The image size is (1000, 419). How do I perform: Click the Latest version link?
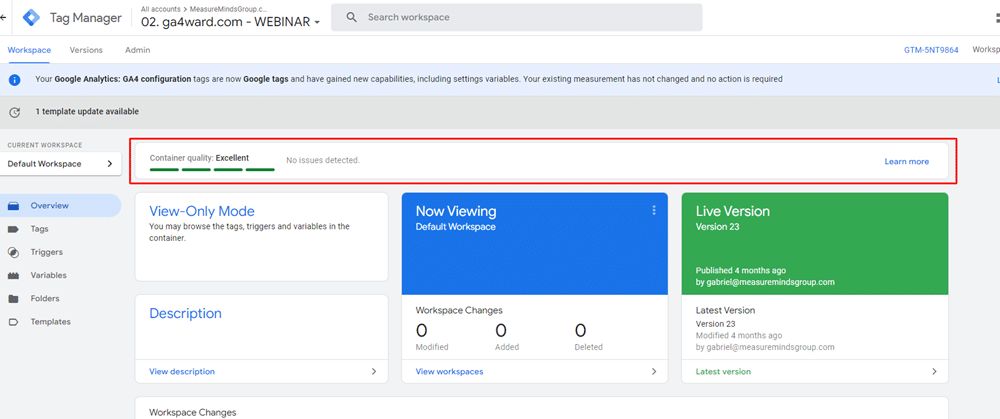723,371
